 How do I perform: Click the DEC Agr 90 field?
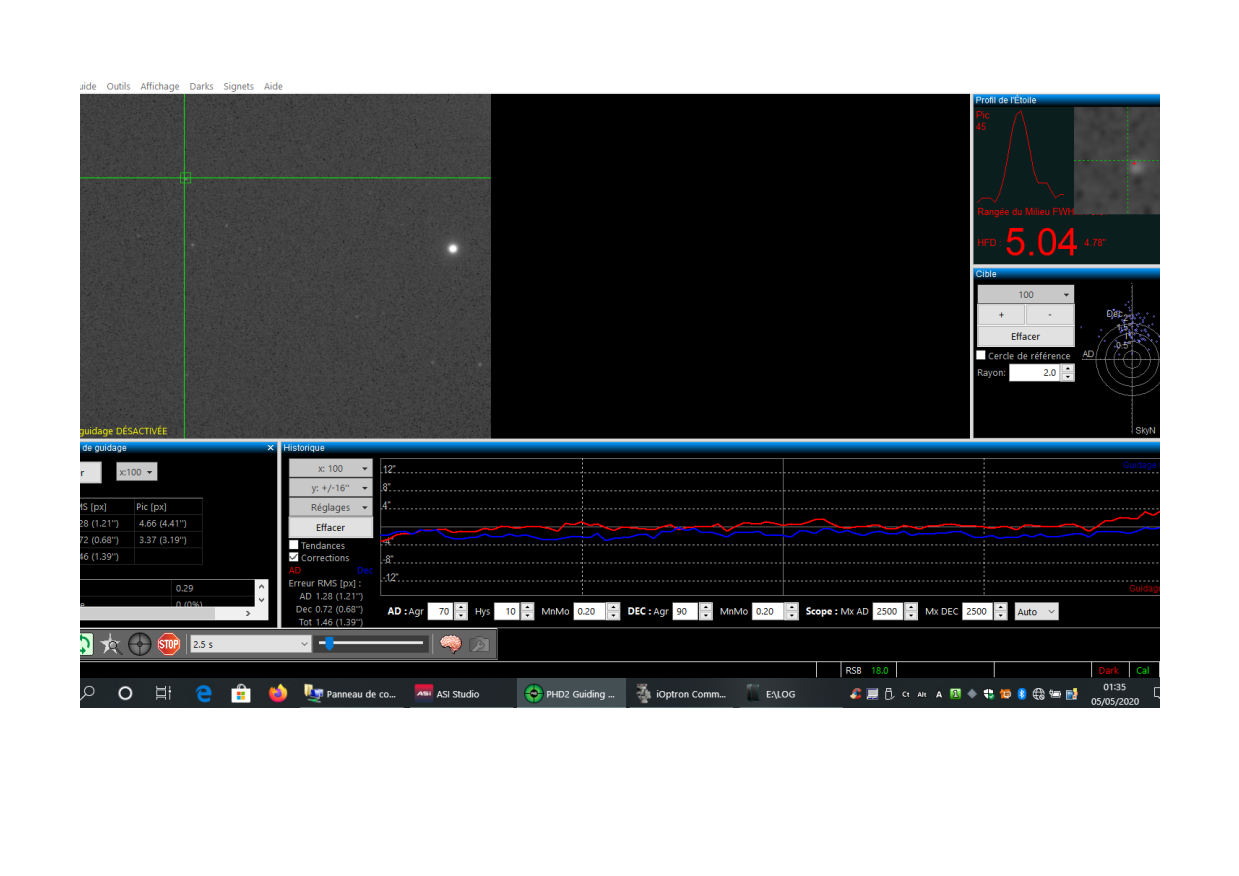[x=685, y=611]
